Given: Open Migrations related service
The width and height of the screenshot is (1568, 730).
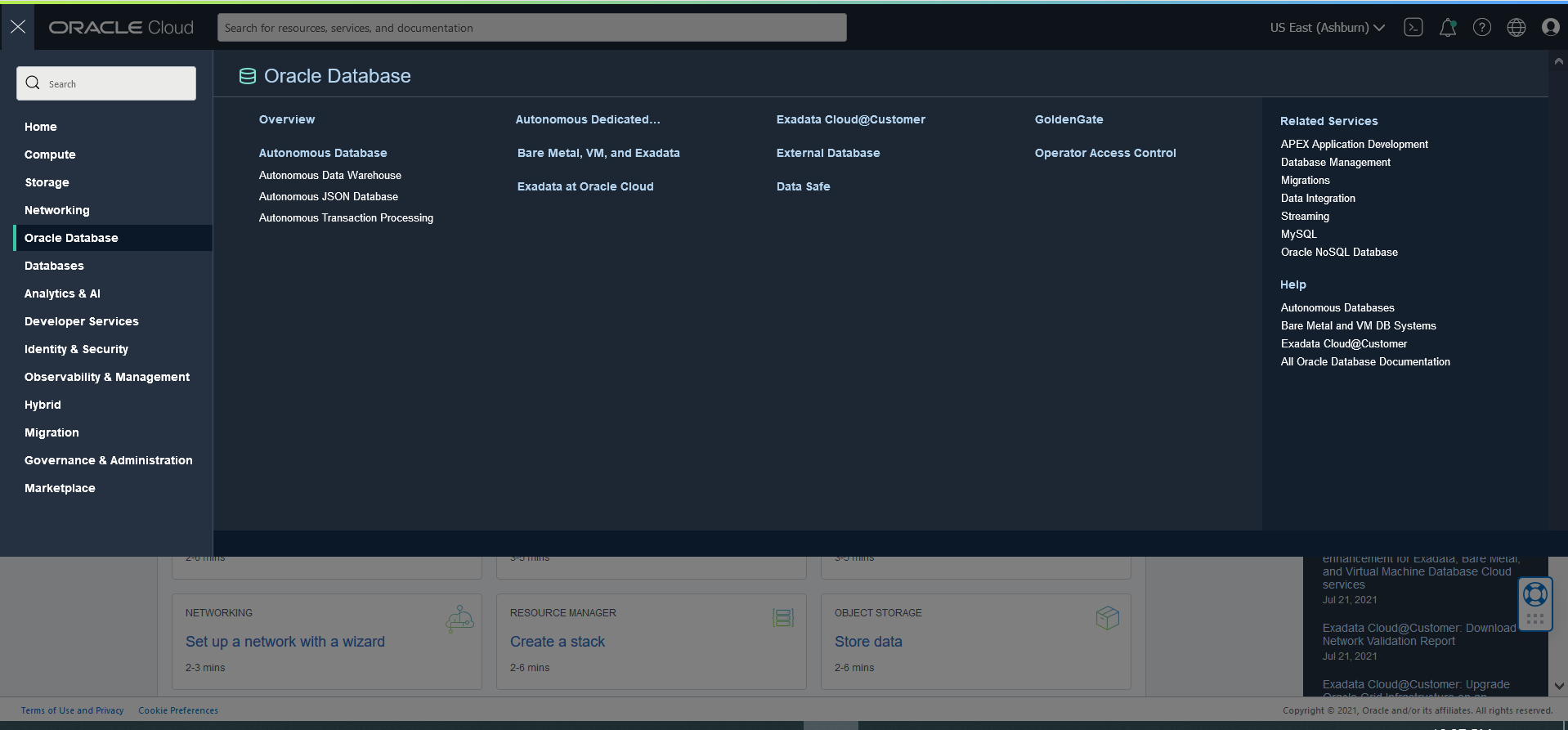Looking at the screenshot, I should 1305,180.
